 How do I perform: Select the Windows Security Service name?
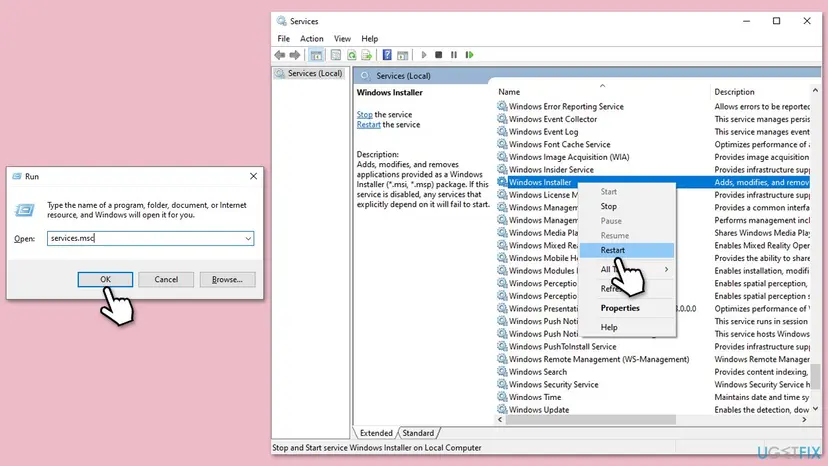(553, 385)
